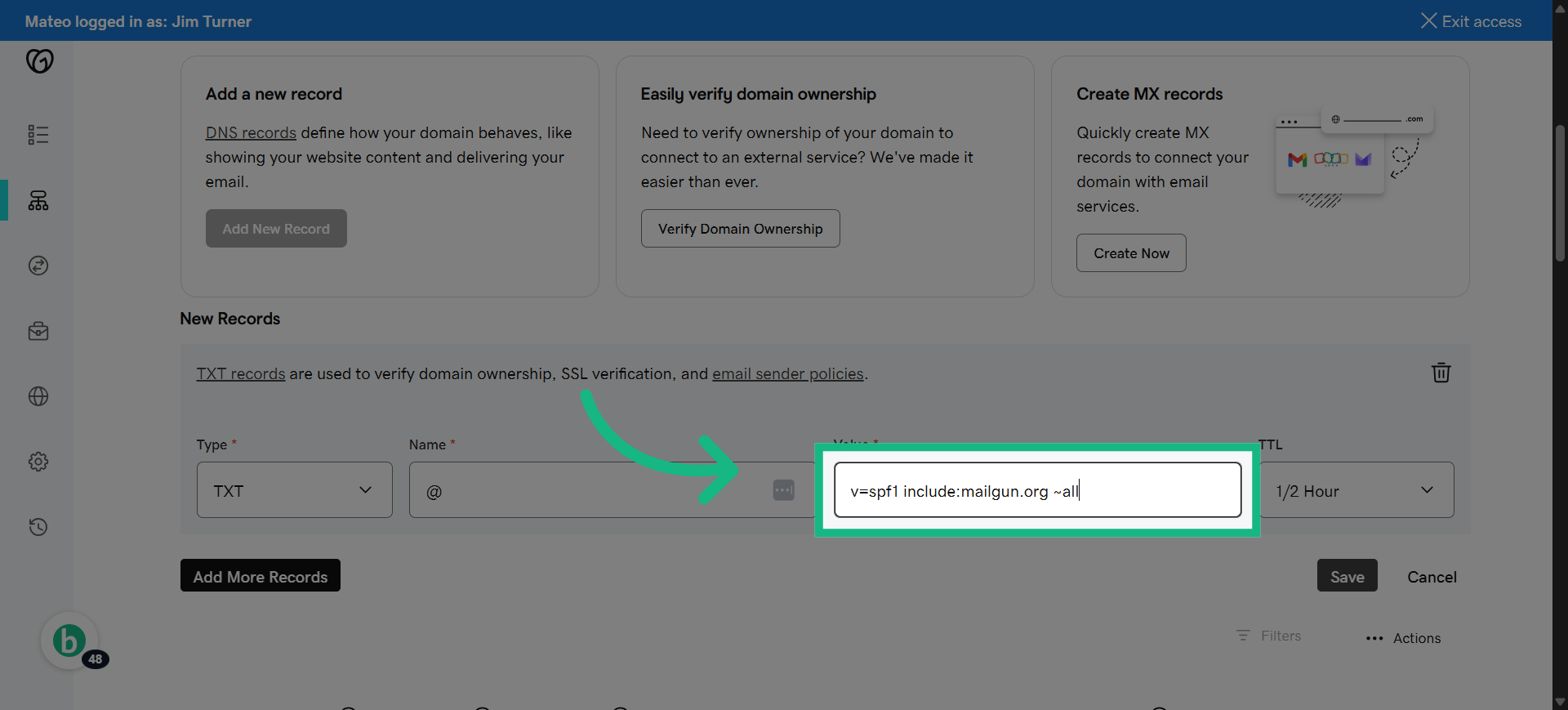Click the GoDaddy logo icon
The width and height of the screenshot is (1568, 710).
coord(39,61)
